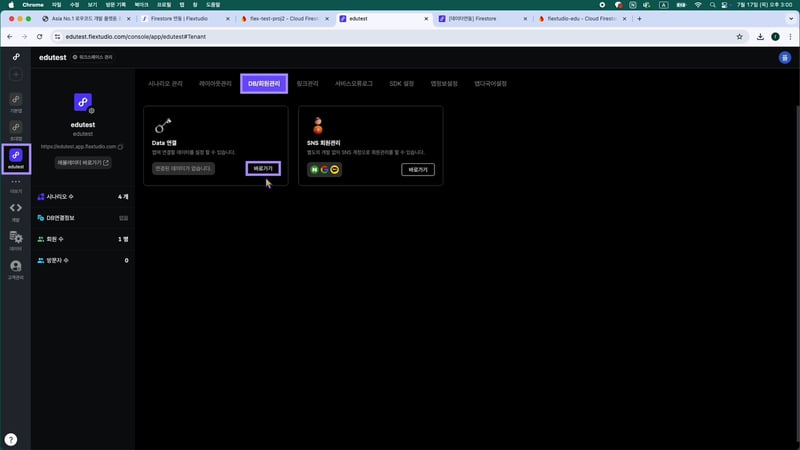Screen dimensions: 800x450
Task: Open the 개발 code icon in sidebar
Action: click(15, 210)
